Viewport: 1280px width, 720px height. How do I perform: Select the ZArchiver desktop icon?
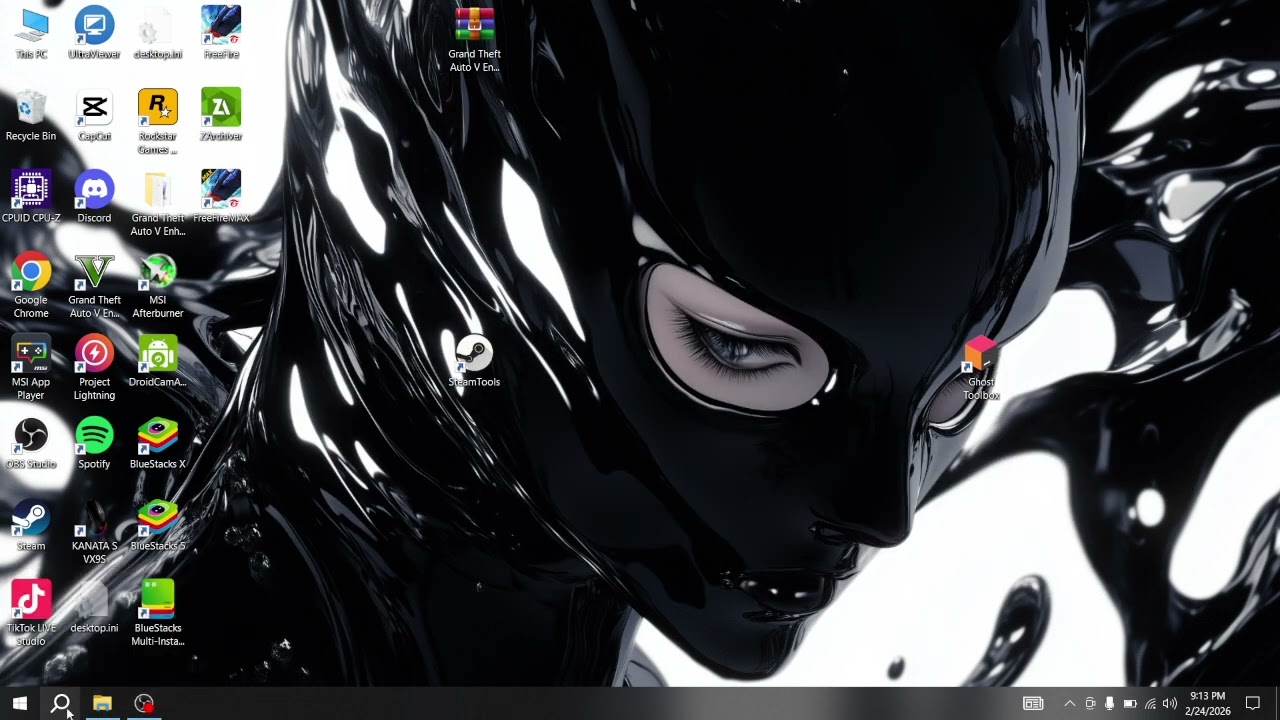221,115
